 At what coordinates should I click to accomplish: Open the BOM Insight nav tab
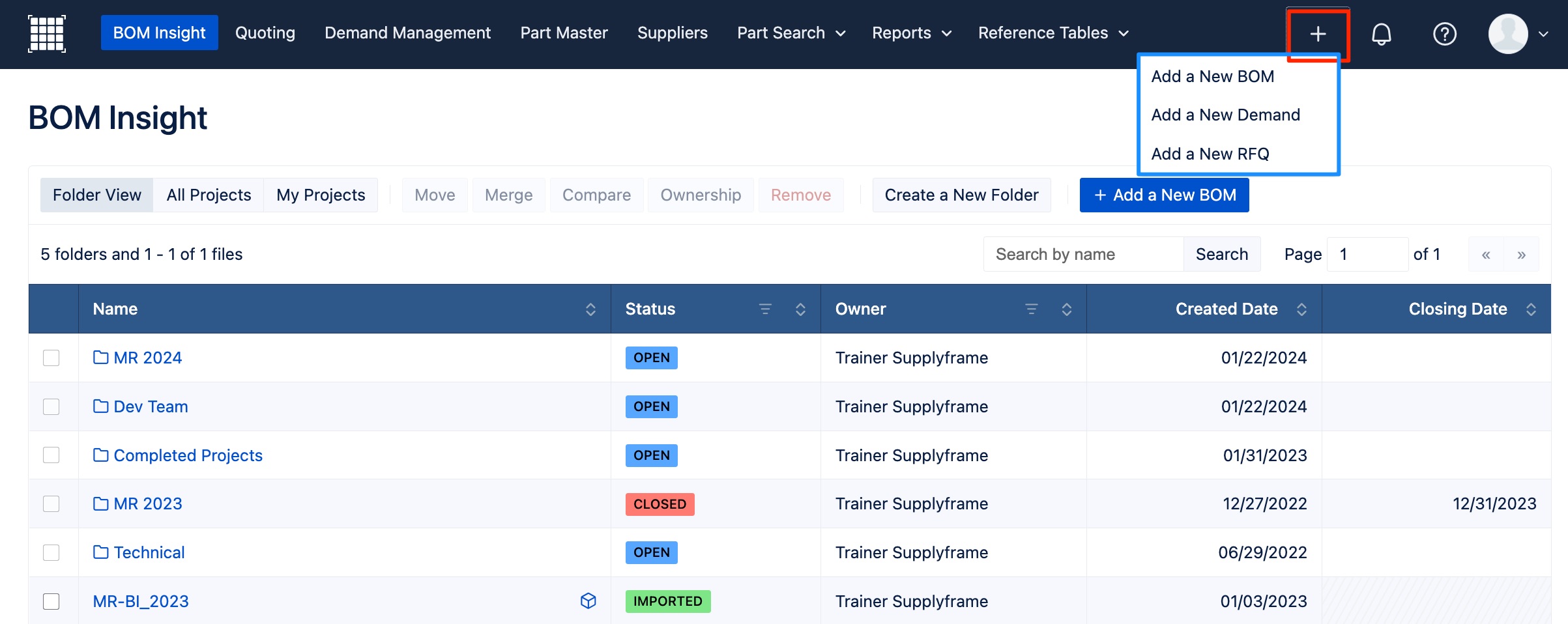159,33
